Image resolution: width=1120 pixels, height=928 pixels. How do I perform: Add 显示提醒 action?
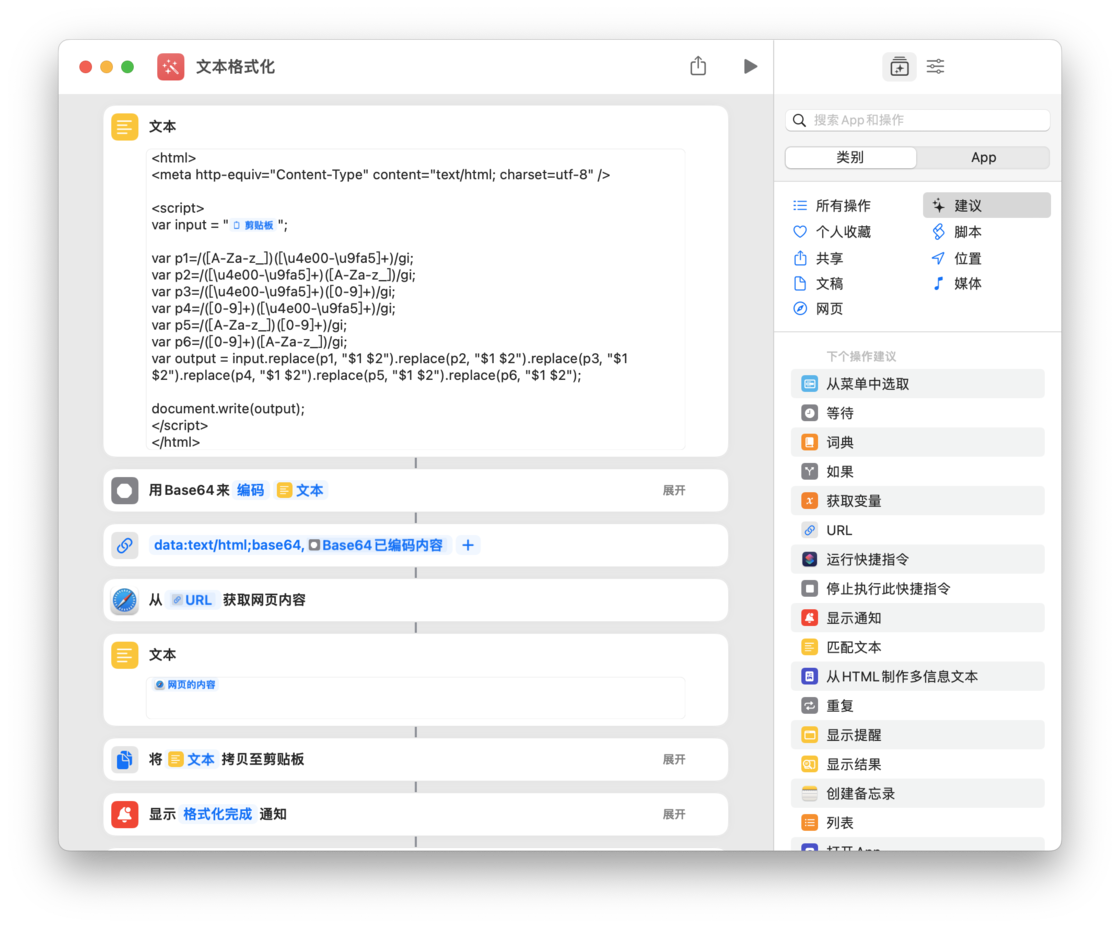pyautogui.click(x=917, y=735)
